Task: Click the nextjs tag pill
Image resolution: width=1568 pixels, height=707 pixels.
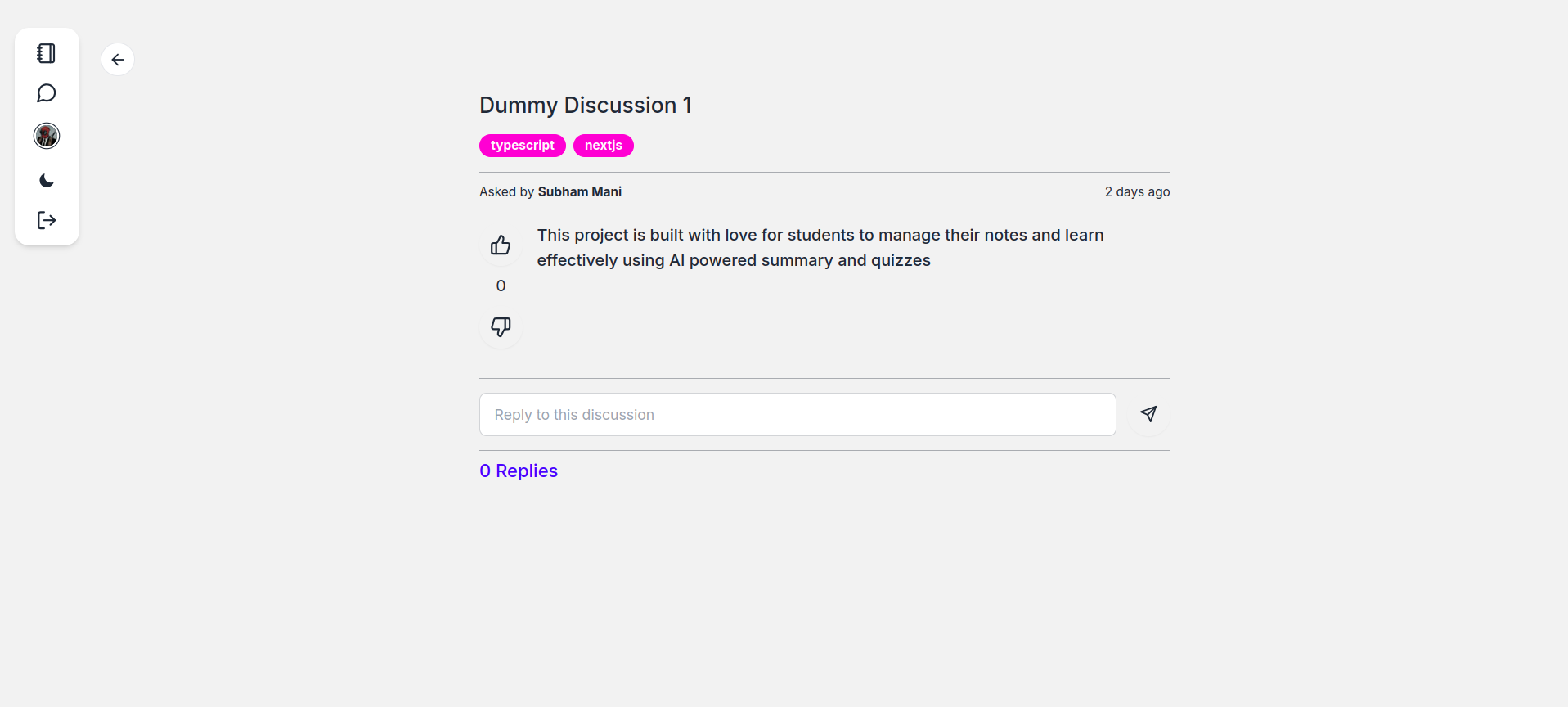Action: 604,145
